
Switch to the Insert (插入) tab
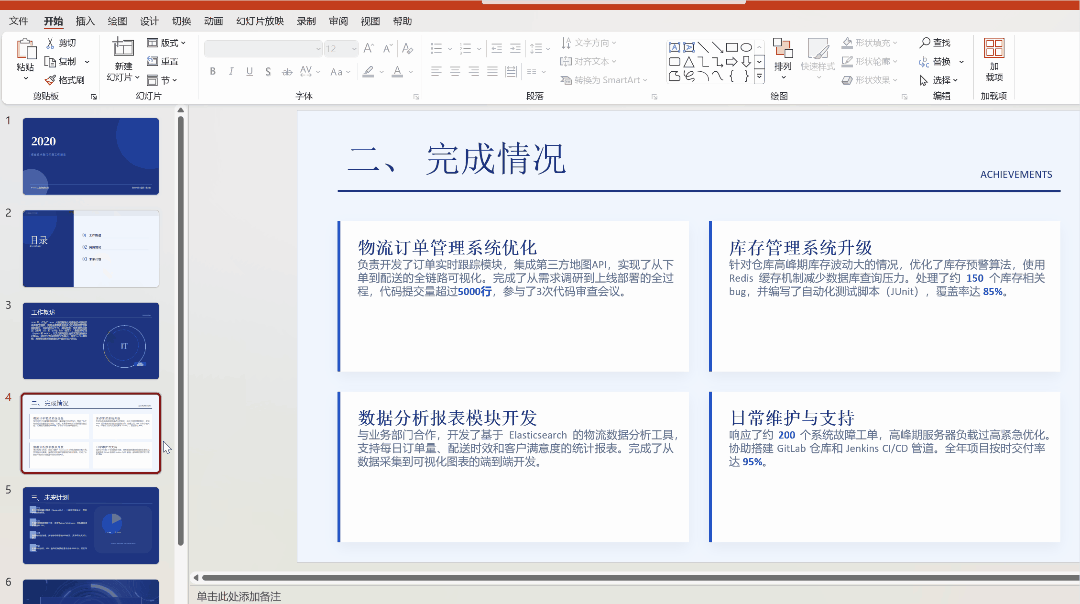click(86, 21)
